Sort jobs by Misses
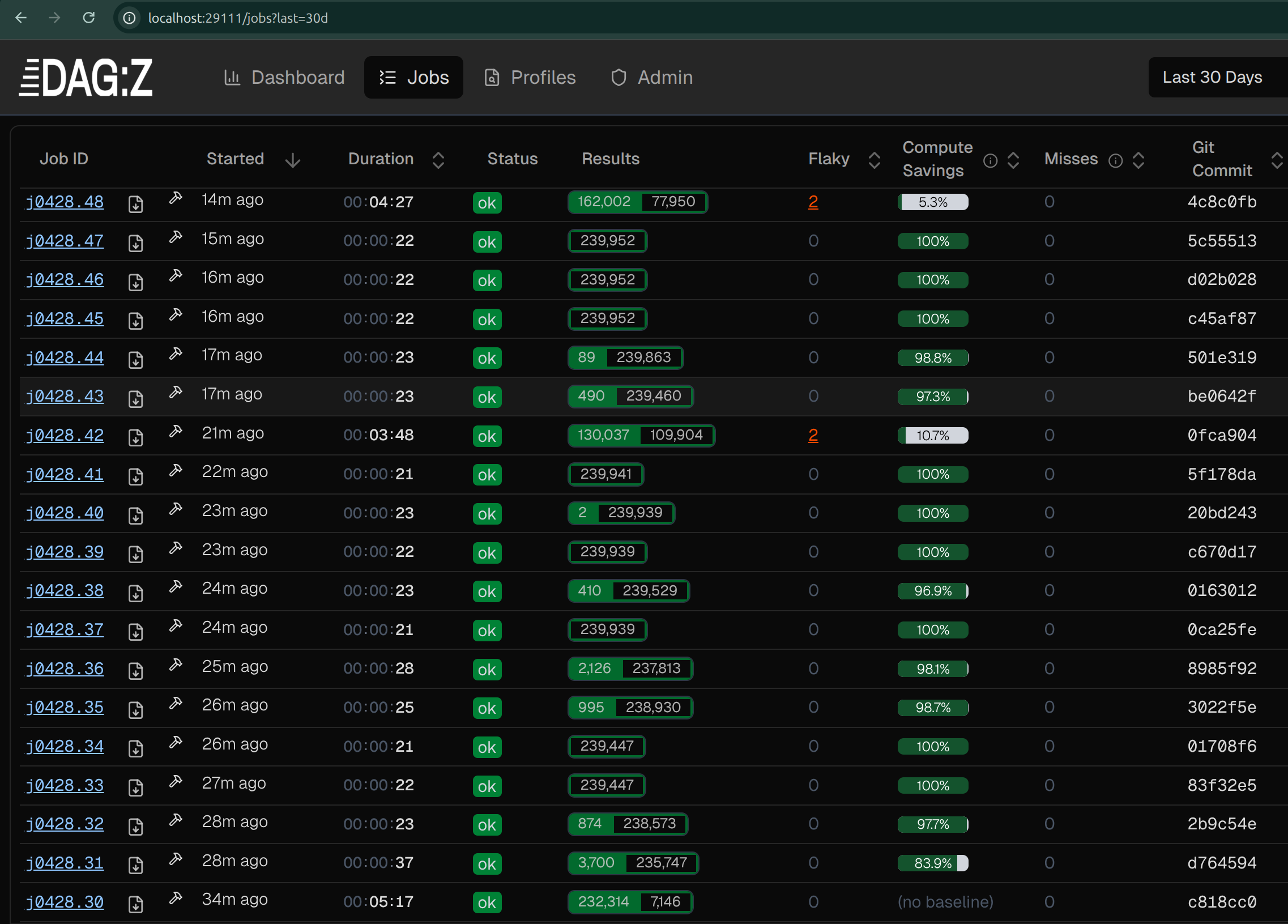Image resolution: width=1288 pixels, height=924 pixels. tap(1138, 160)
